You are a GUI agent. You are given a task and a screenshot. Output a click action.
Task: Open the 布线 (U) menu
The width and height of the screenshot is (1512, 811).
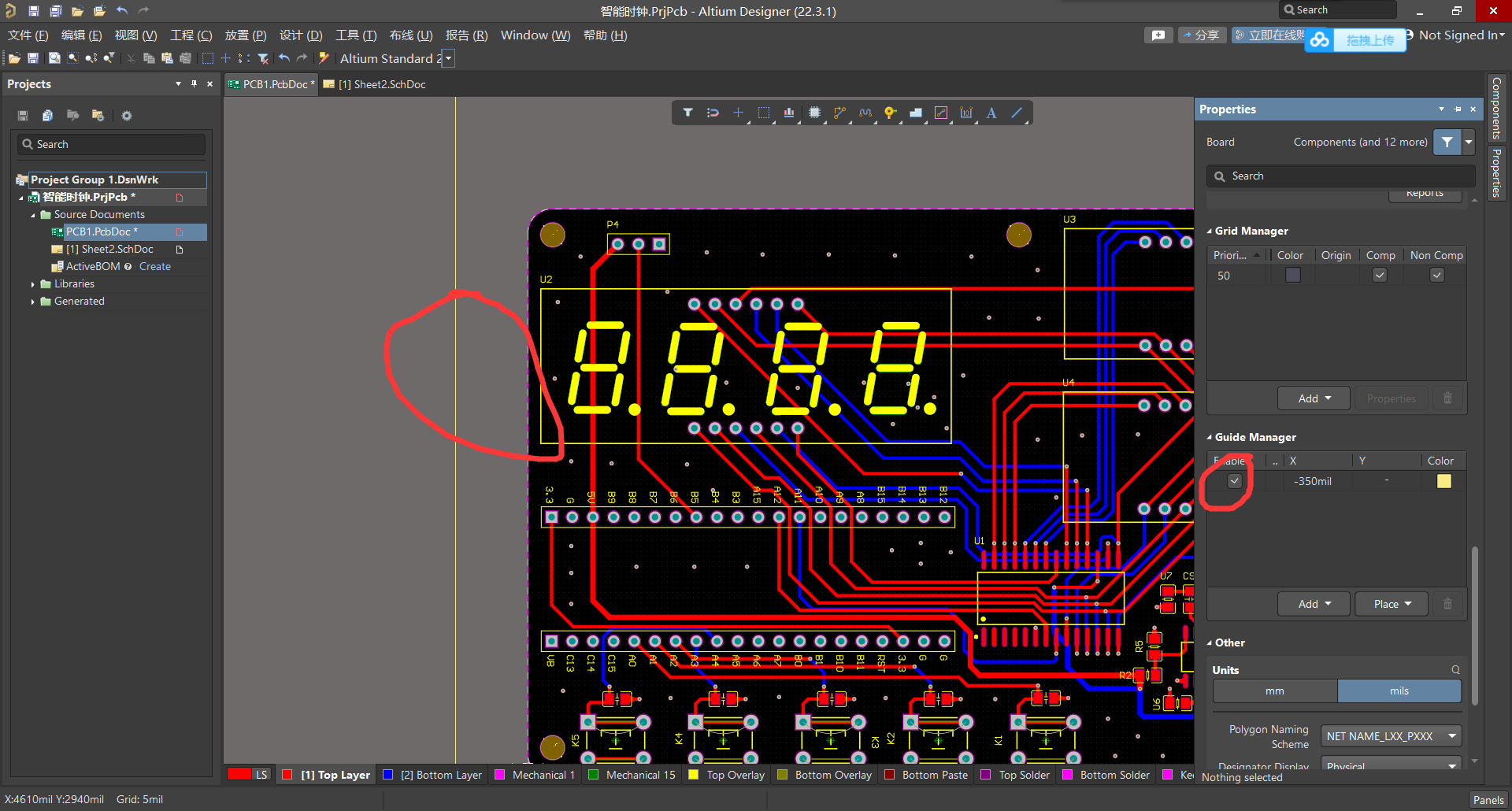click(x=411, y=35)
